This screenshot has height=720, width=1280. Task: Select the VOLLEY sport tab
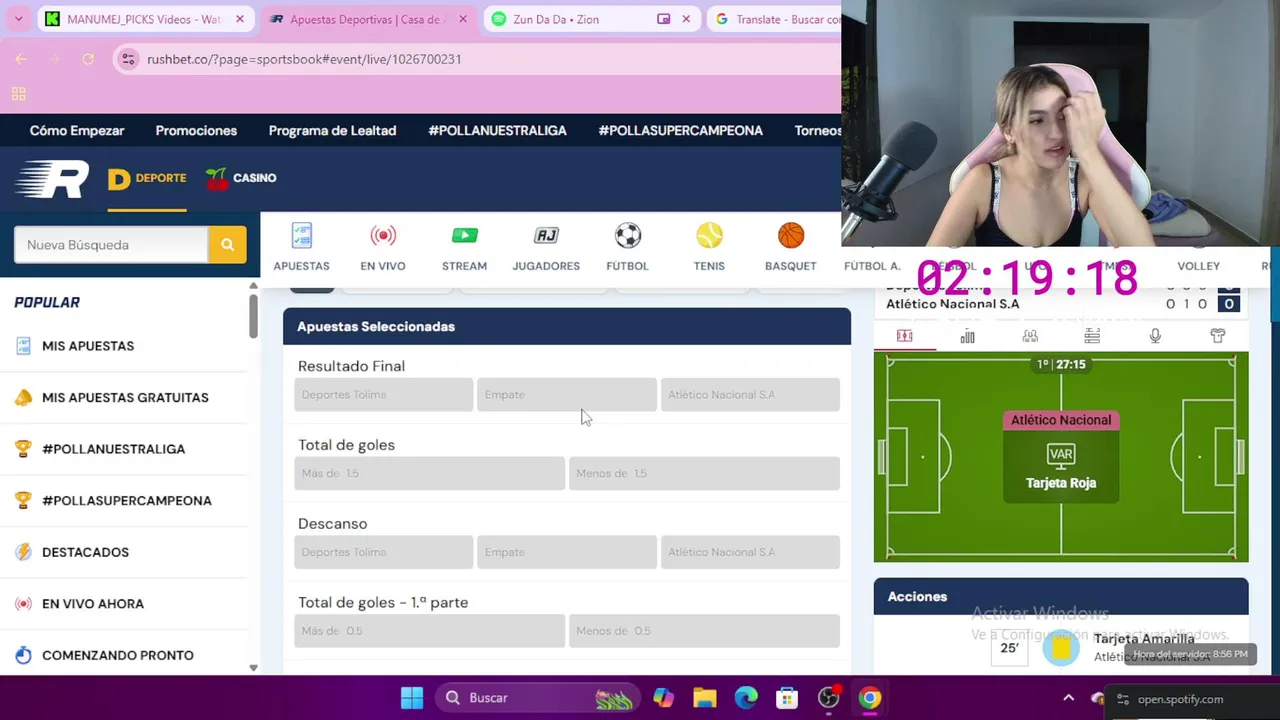click(x=1198, y=266)
